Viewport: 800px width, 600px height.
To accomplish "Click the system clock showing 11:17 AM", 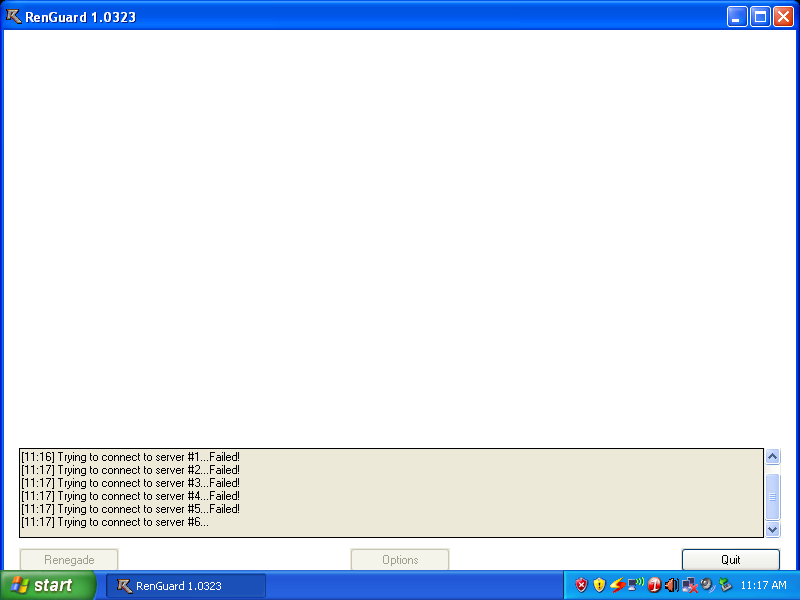I will coord(763,586).
